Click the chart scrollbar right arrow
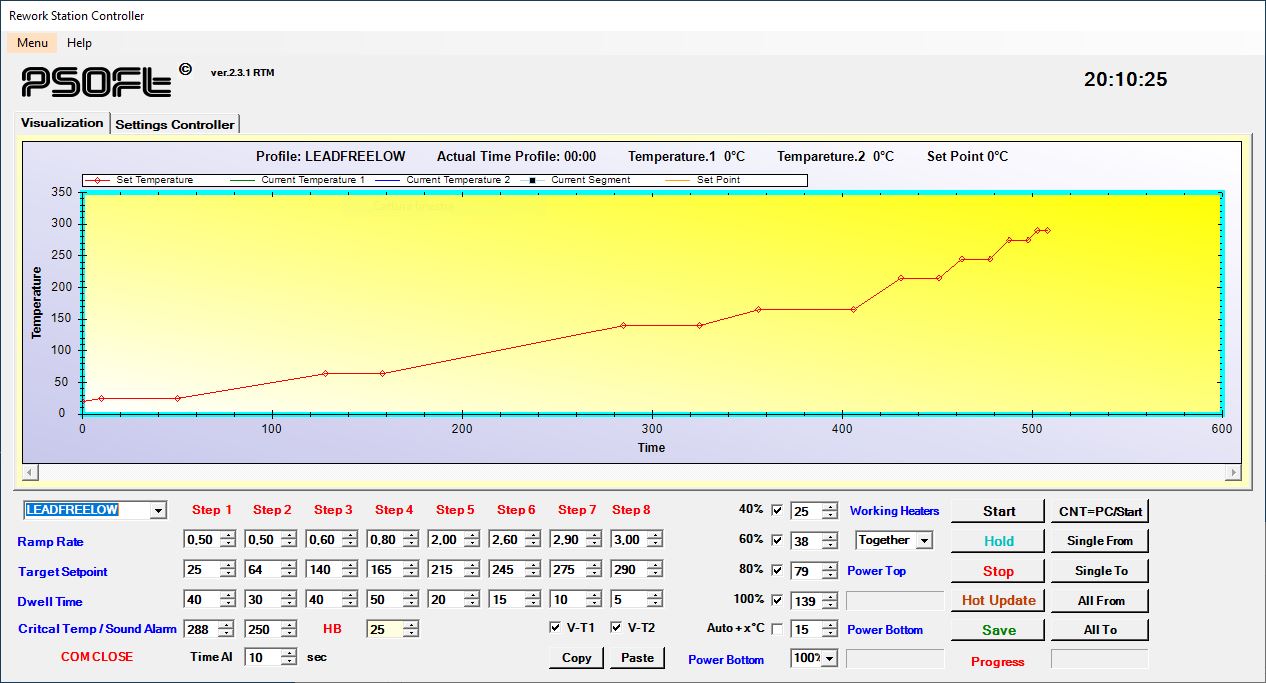 coord(1234,472)
